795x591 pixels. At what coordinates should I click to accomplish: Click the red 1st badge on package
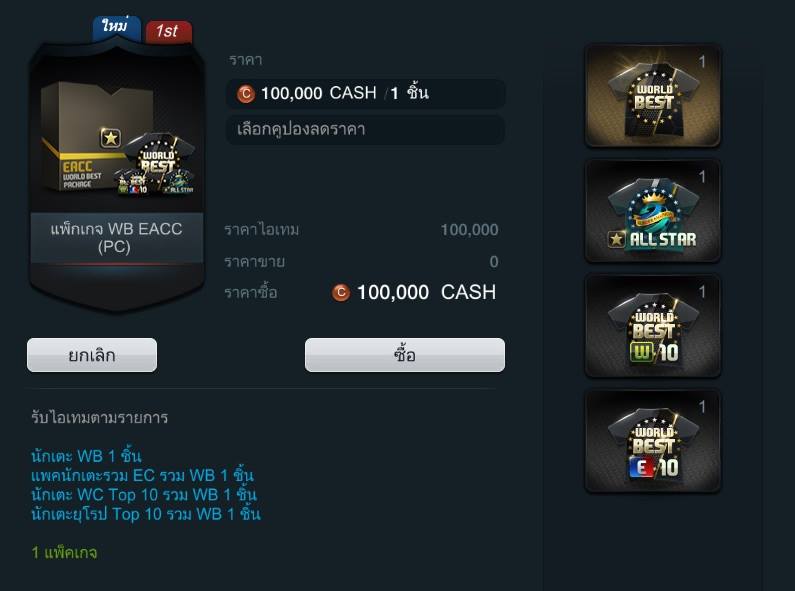(x=169, y=31)
